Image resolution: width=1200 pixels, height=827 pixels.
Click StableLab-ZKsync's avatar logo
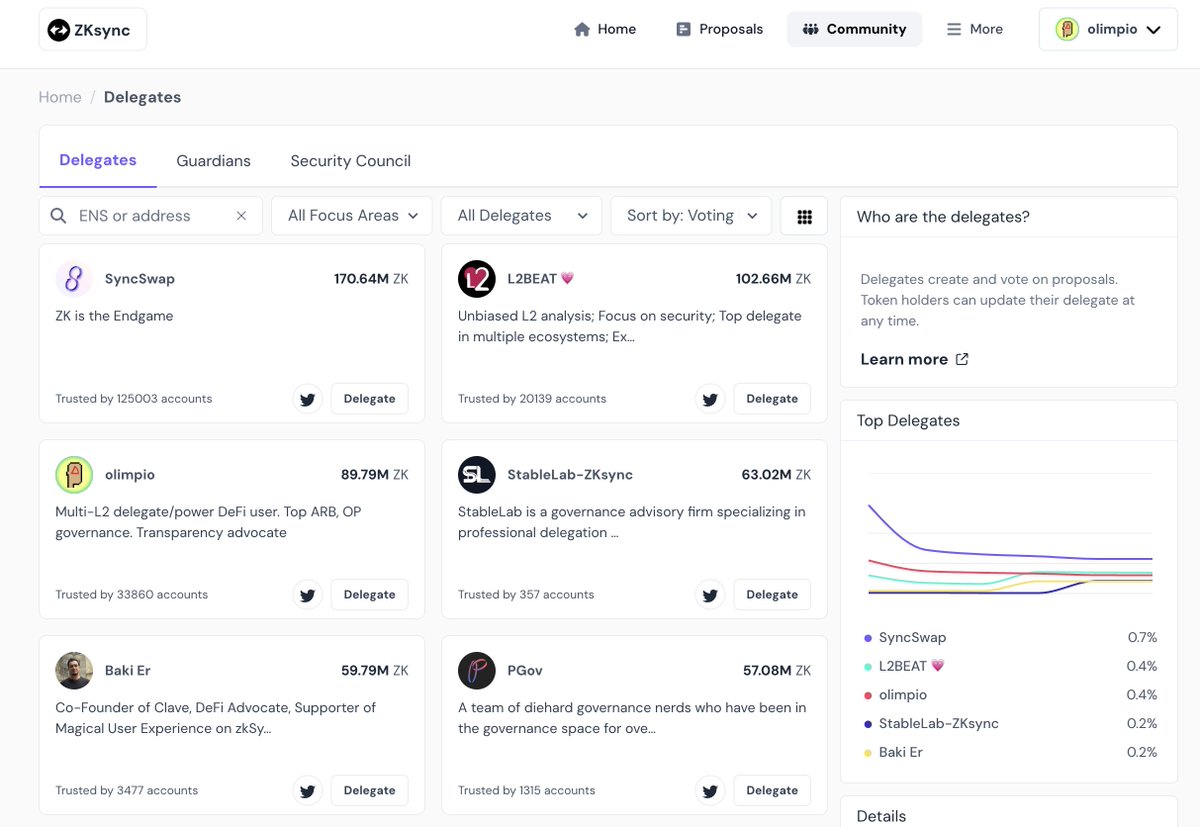coord(477,475)
